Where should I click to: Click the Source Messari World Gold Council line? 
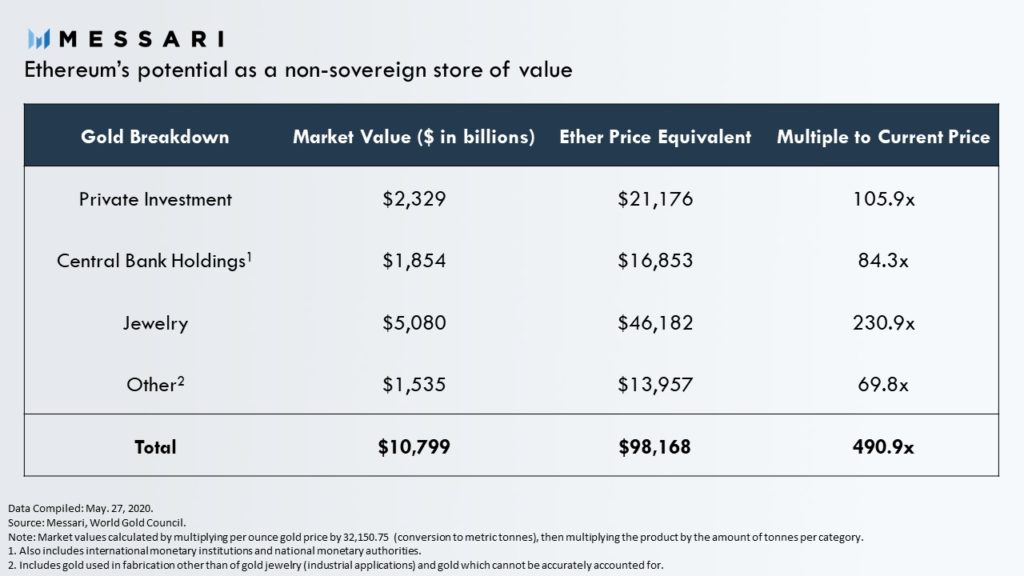tap(97, 522)
